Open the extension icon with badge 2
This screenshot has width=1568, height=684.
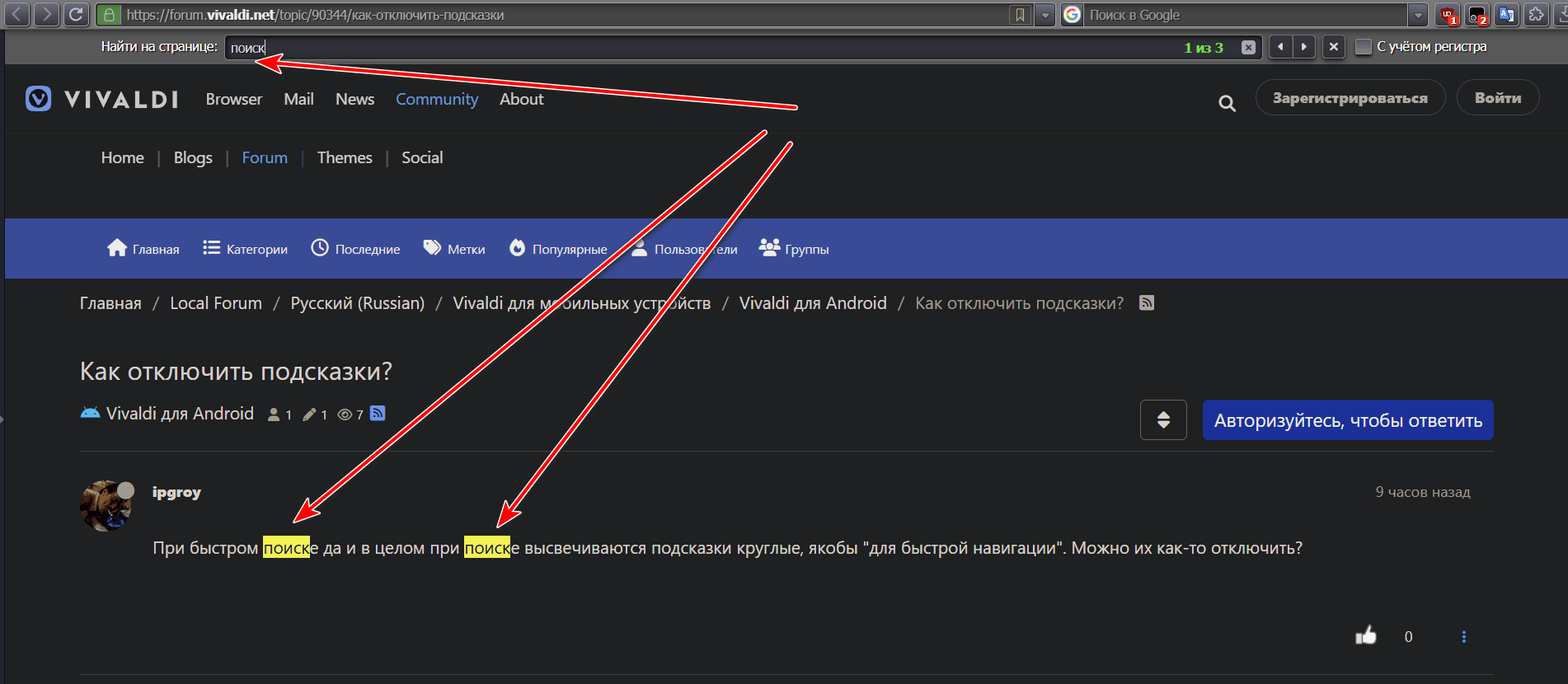point(1477,15)
